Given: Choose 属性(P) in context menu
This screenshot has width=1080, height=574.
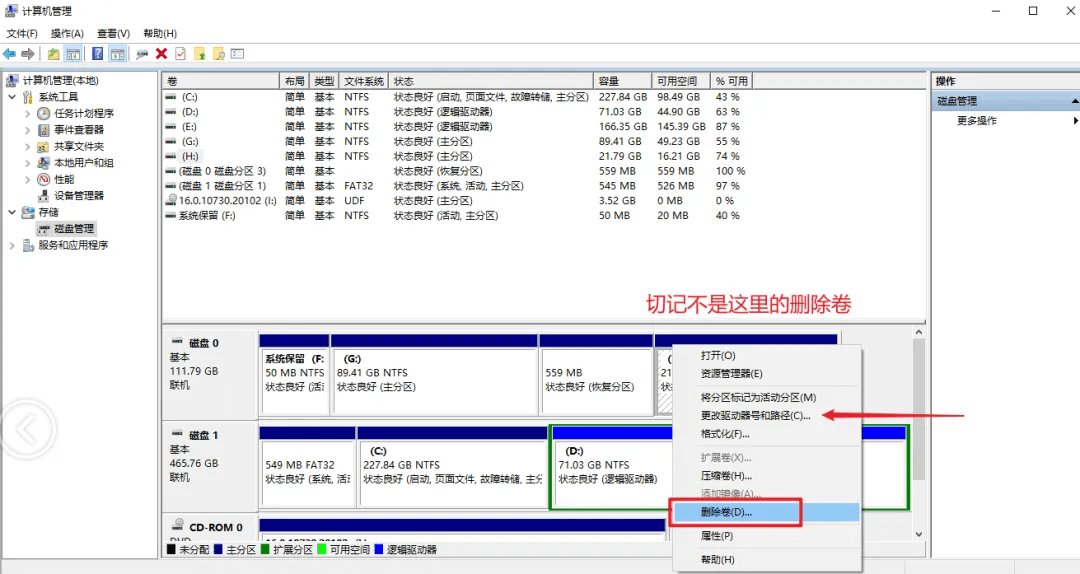Looking at the screenshot, I should pos(766,535).
